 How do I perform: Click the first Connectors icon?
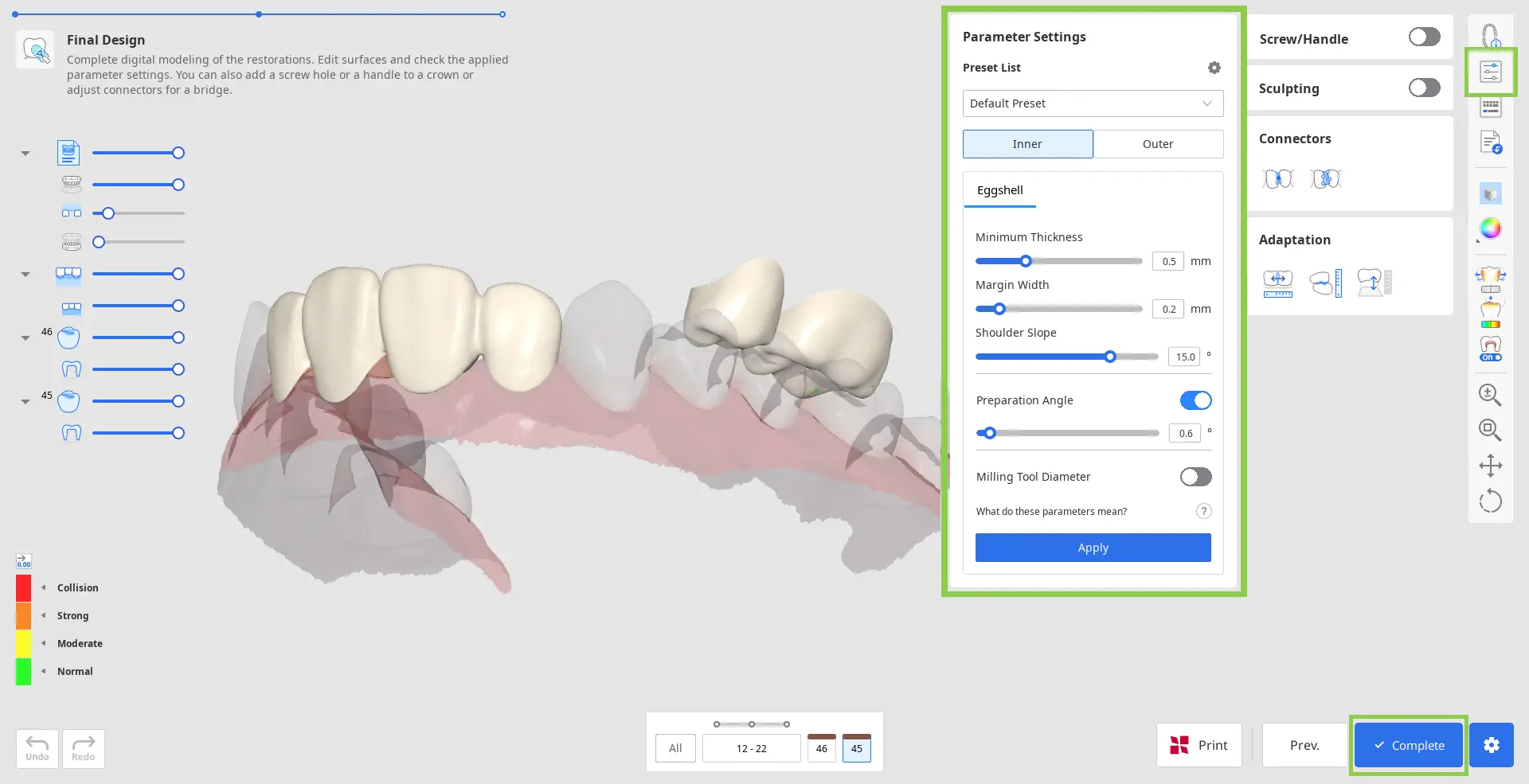point(1278,179)
